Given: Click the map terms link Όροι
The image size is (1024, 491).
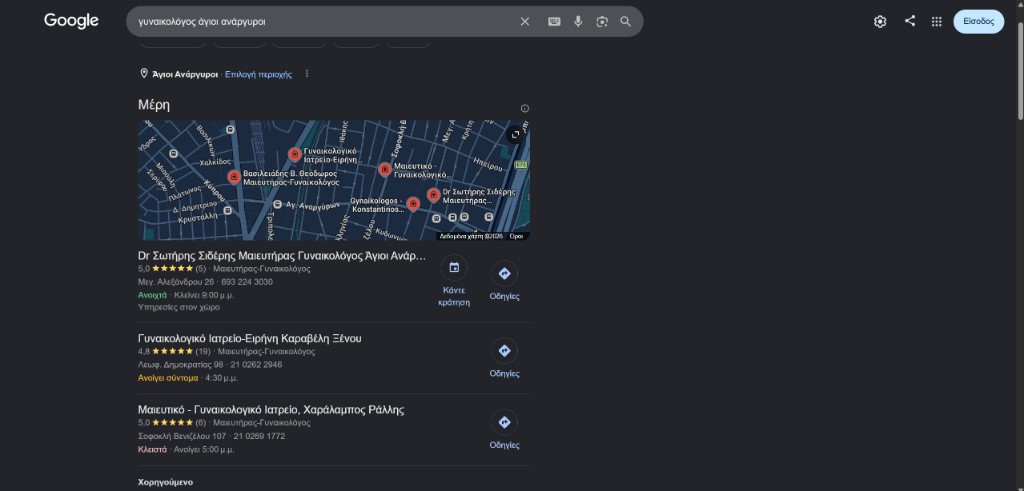Looking at the screenshot, I should point(516,236).
